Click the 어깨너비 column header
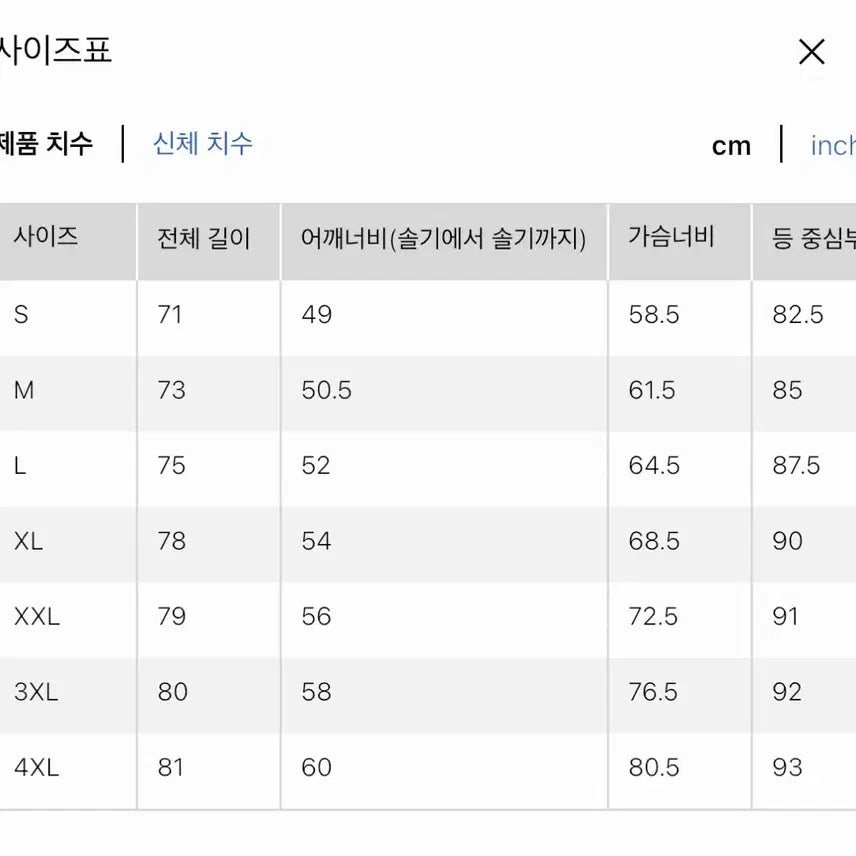Screen dimensions: 856x856 tap(443, 239)
